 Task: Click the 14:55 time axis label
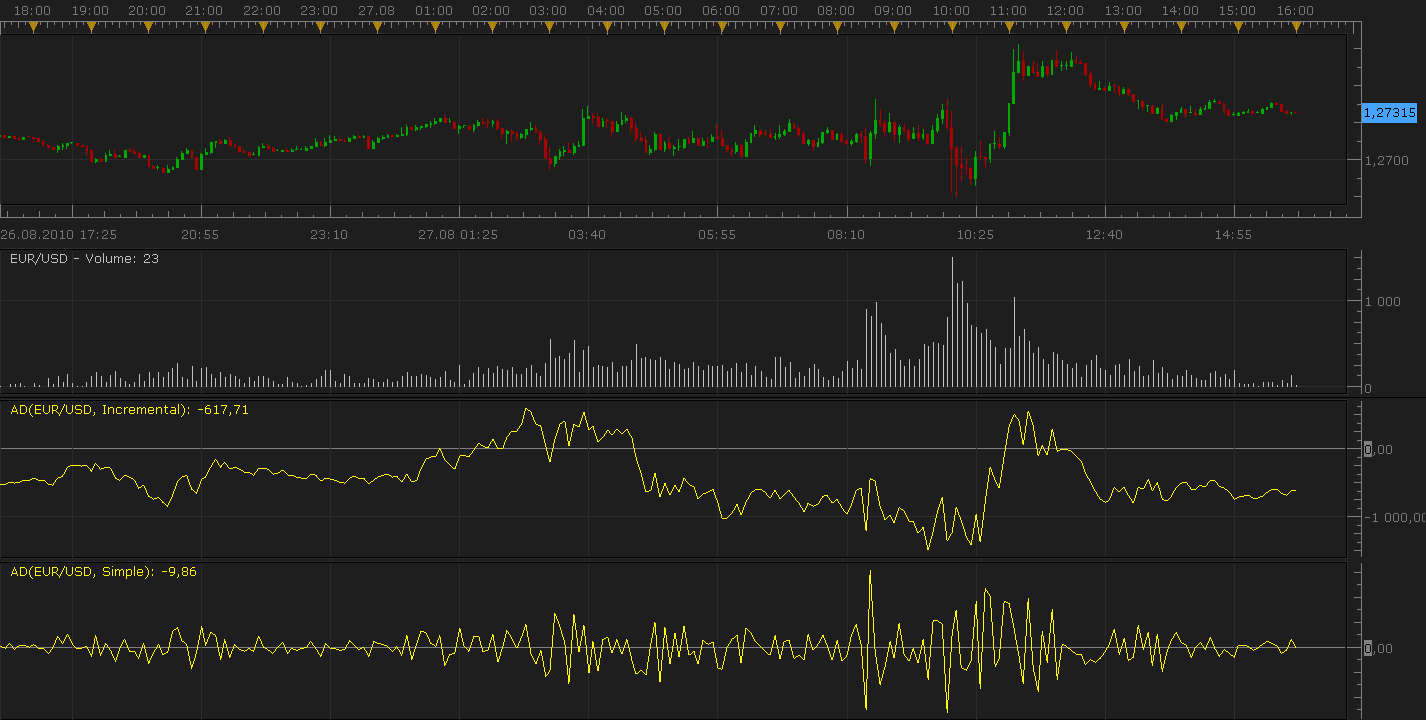click(x=1233, y=235)
